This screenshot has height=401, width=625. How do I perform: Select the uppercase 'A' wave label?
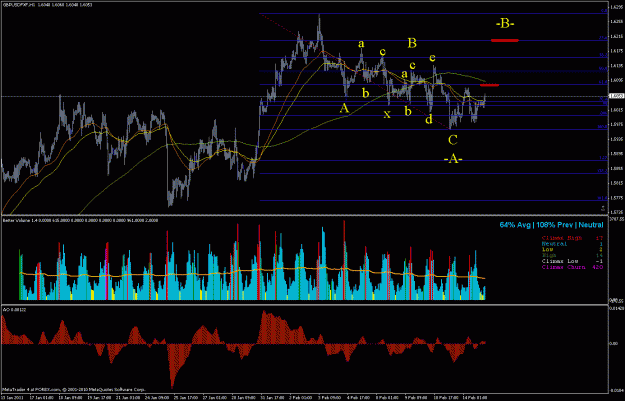pos(344,108)
